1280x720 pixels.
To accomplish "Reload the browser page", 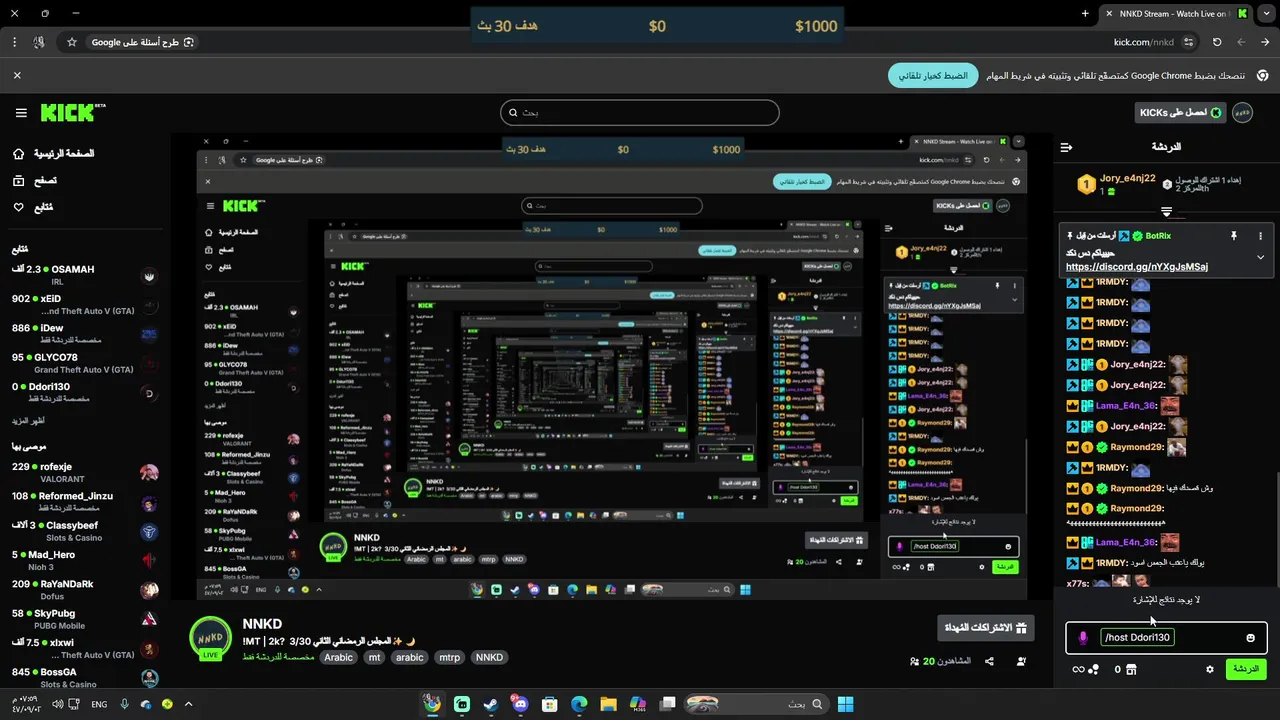I will pos(1217,42).
